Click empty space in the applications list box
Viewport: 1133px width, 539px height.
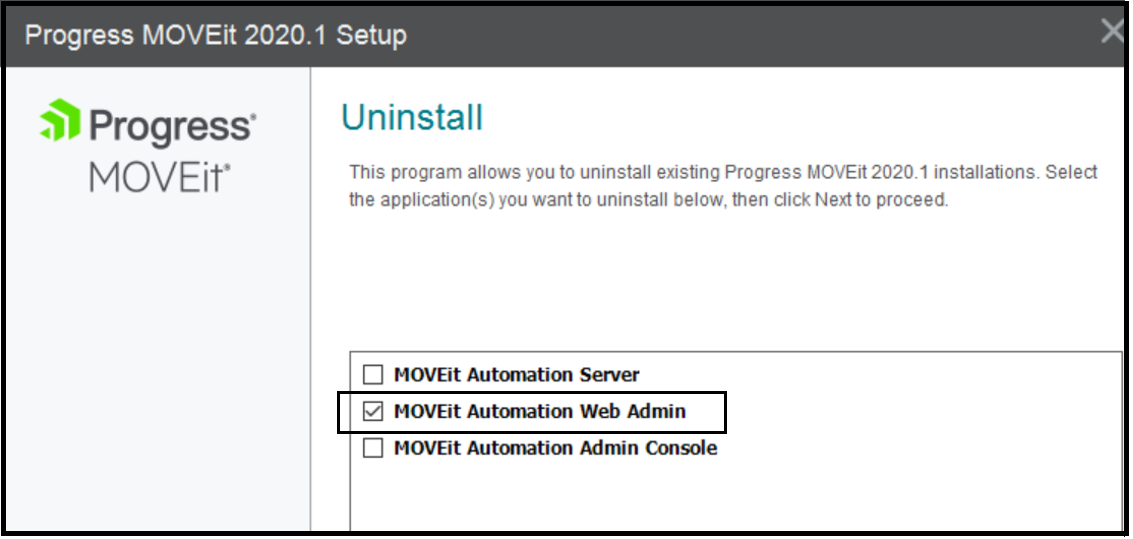(x=735, y=495)
